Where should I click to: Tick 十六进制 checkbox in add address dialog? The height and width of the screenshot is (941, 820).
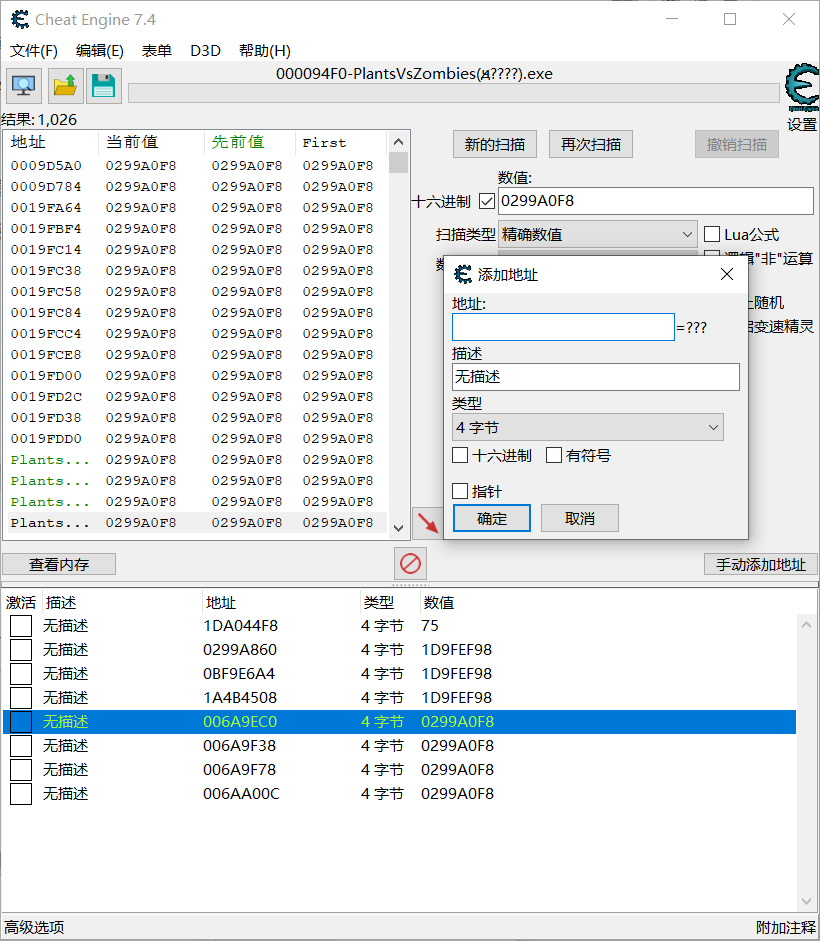click(460, 455)
